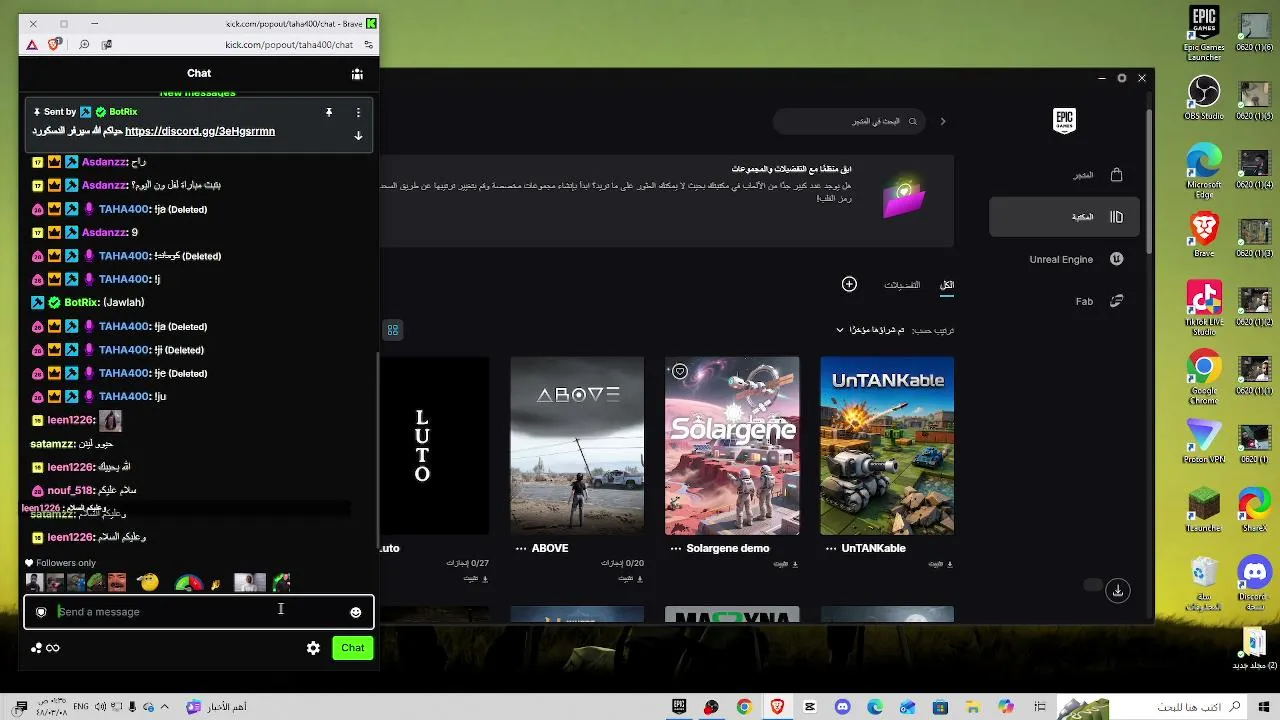Screen dimensions: 1280x720
Task: Open the BotRix username next to (Jawlah)
Action: tap(81, 302)
